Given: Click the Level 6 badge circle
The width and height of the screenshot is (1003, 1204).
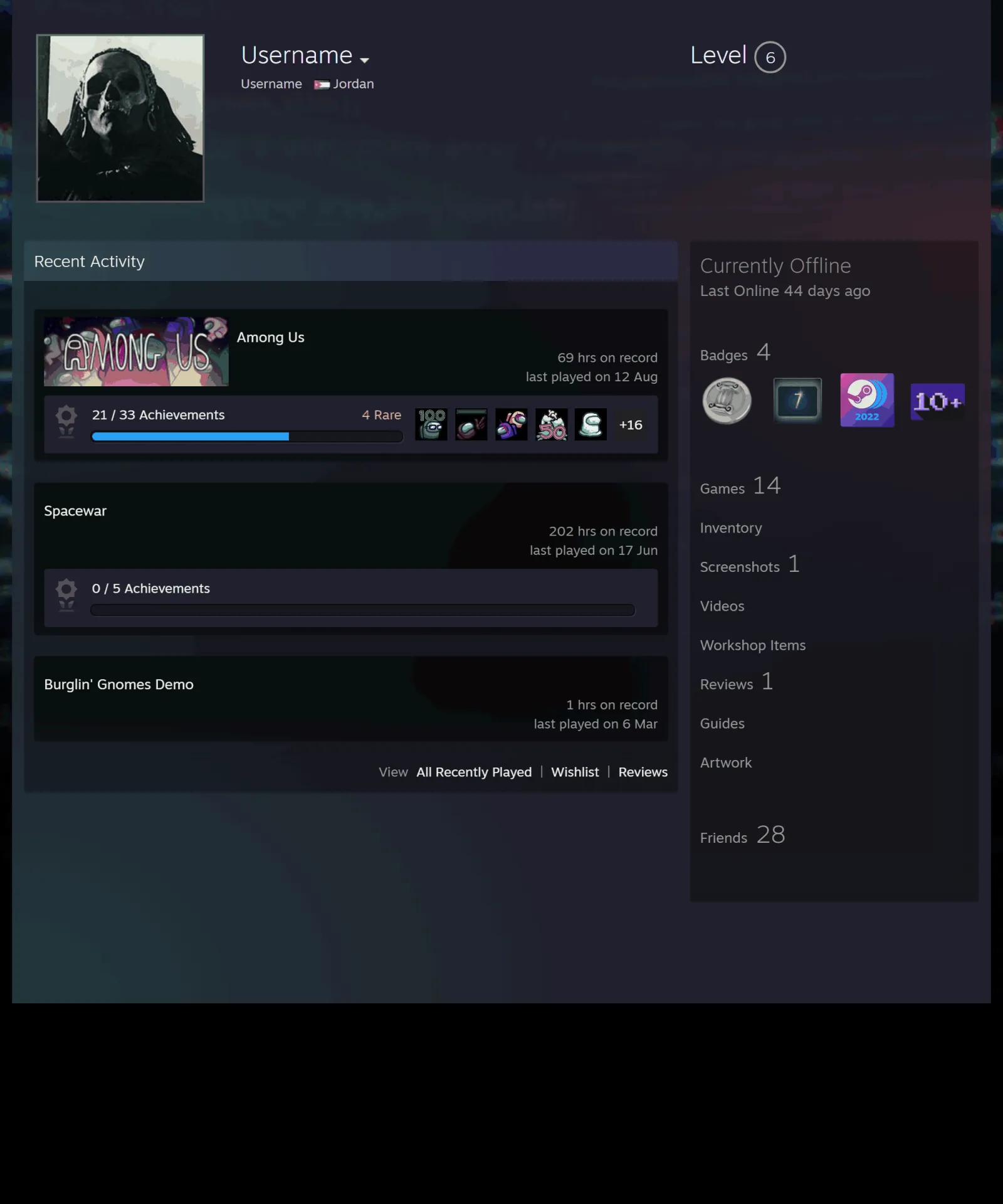Looking at the screenshot, I should pyautogui.click(x=770, y=57).
